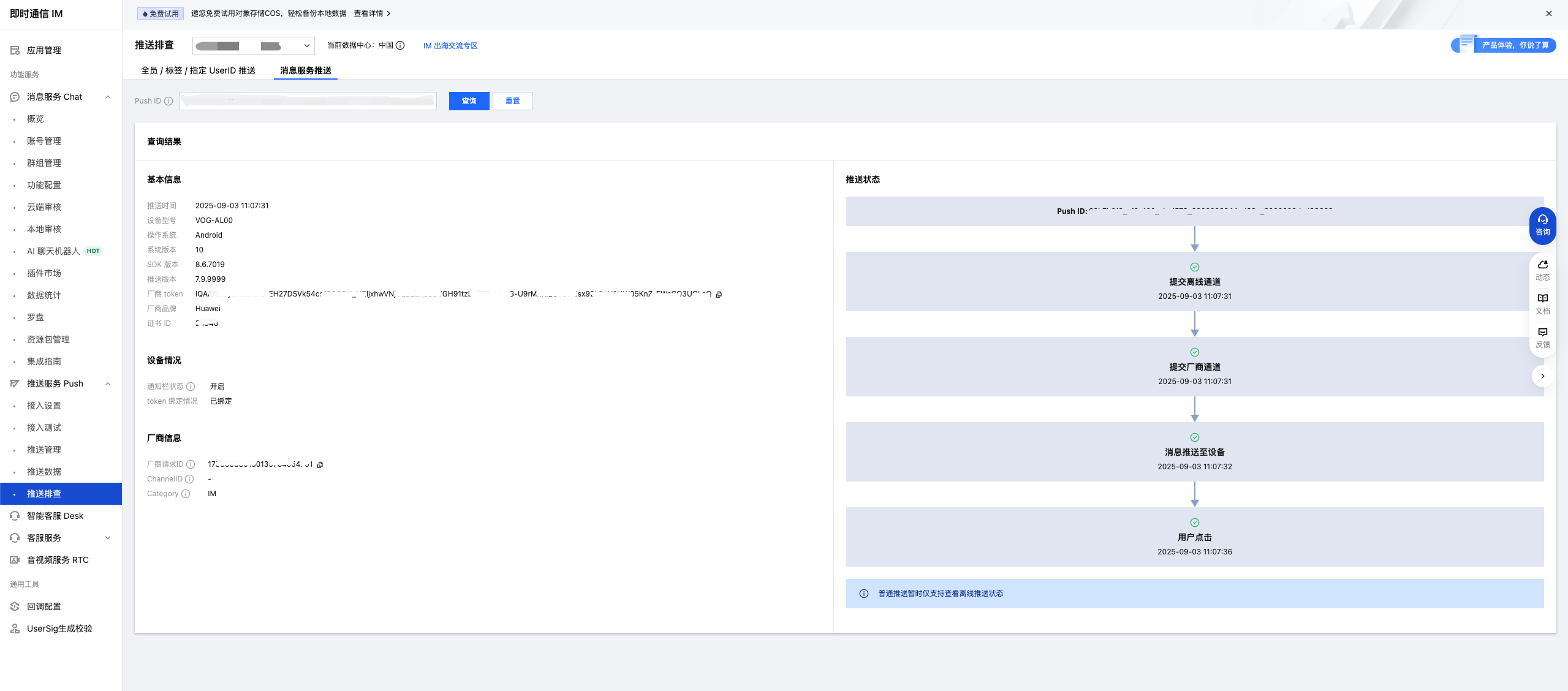Copy the 厂商请求ID value

320,465
